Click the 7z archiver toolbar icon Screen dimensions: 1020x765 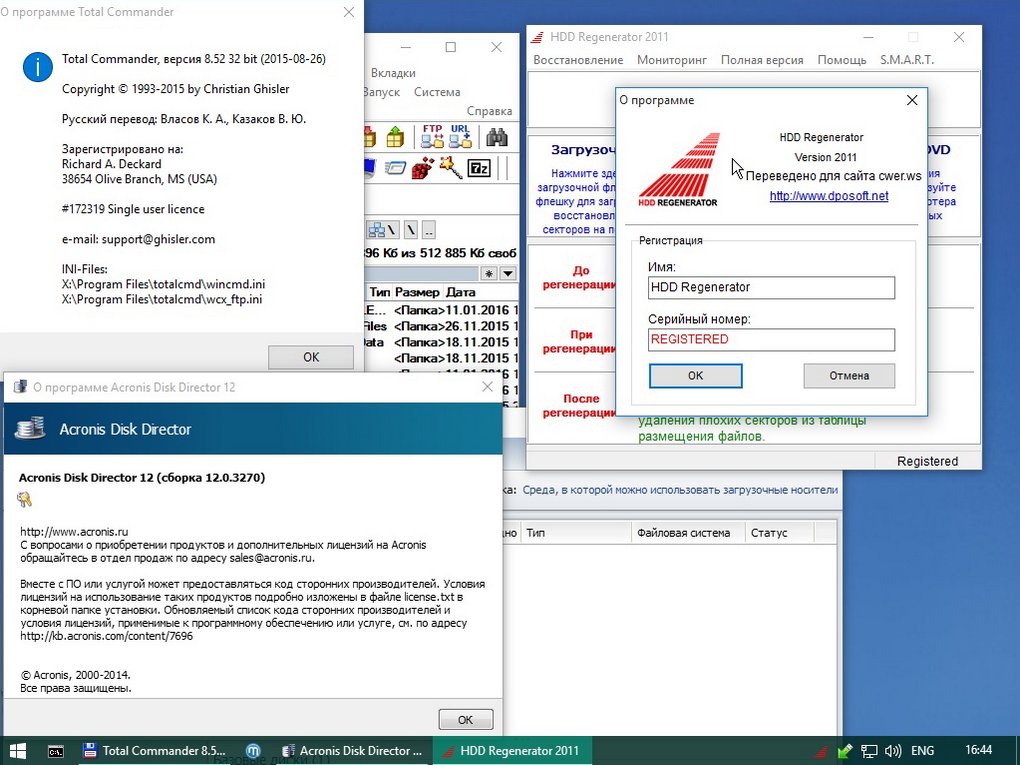(479, 168)
